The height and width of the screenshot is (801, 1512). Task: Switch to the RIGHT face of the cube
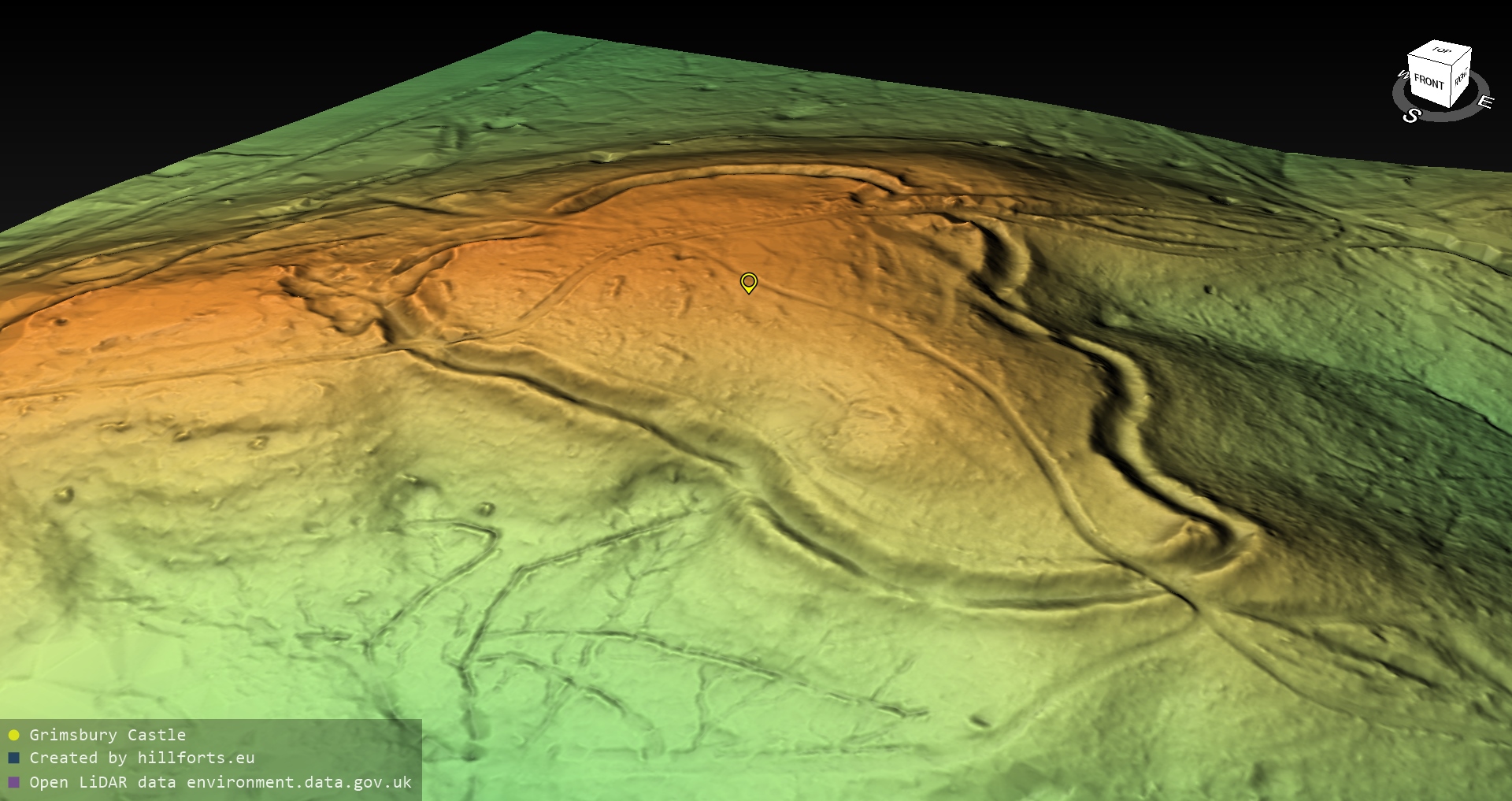coord(1461,79)
